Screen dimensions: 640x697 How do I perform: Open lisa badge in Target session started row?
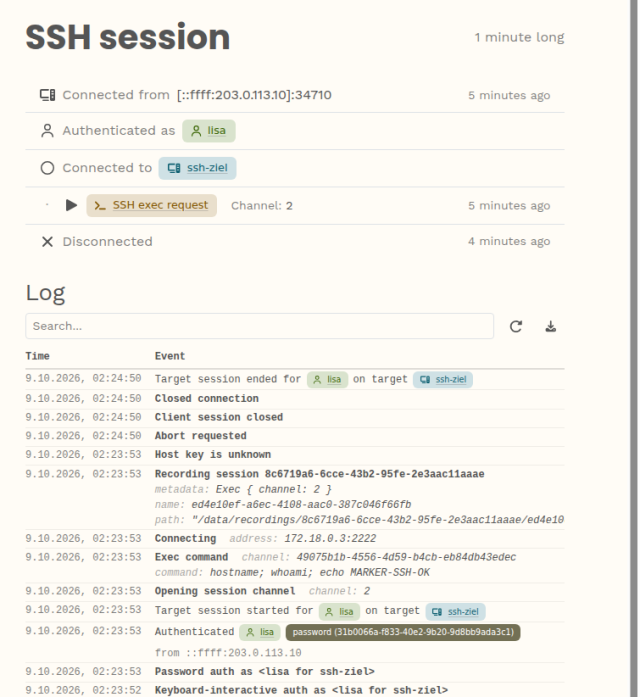coord(340,612)
